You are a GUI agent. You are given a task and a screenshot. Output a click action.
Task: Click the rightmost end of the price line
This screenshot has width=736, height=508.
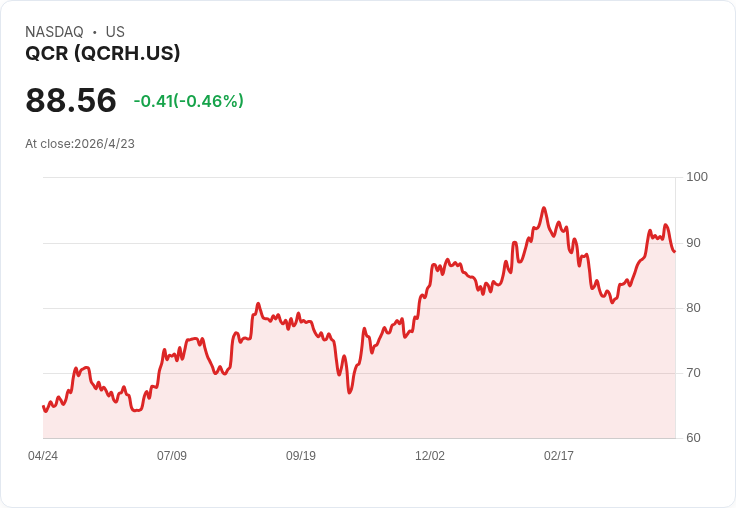tap(674, 251)
